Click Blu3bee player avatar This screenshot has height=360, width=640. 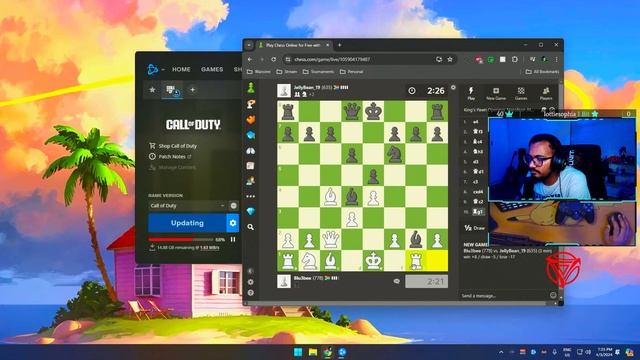pos(284,281)
